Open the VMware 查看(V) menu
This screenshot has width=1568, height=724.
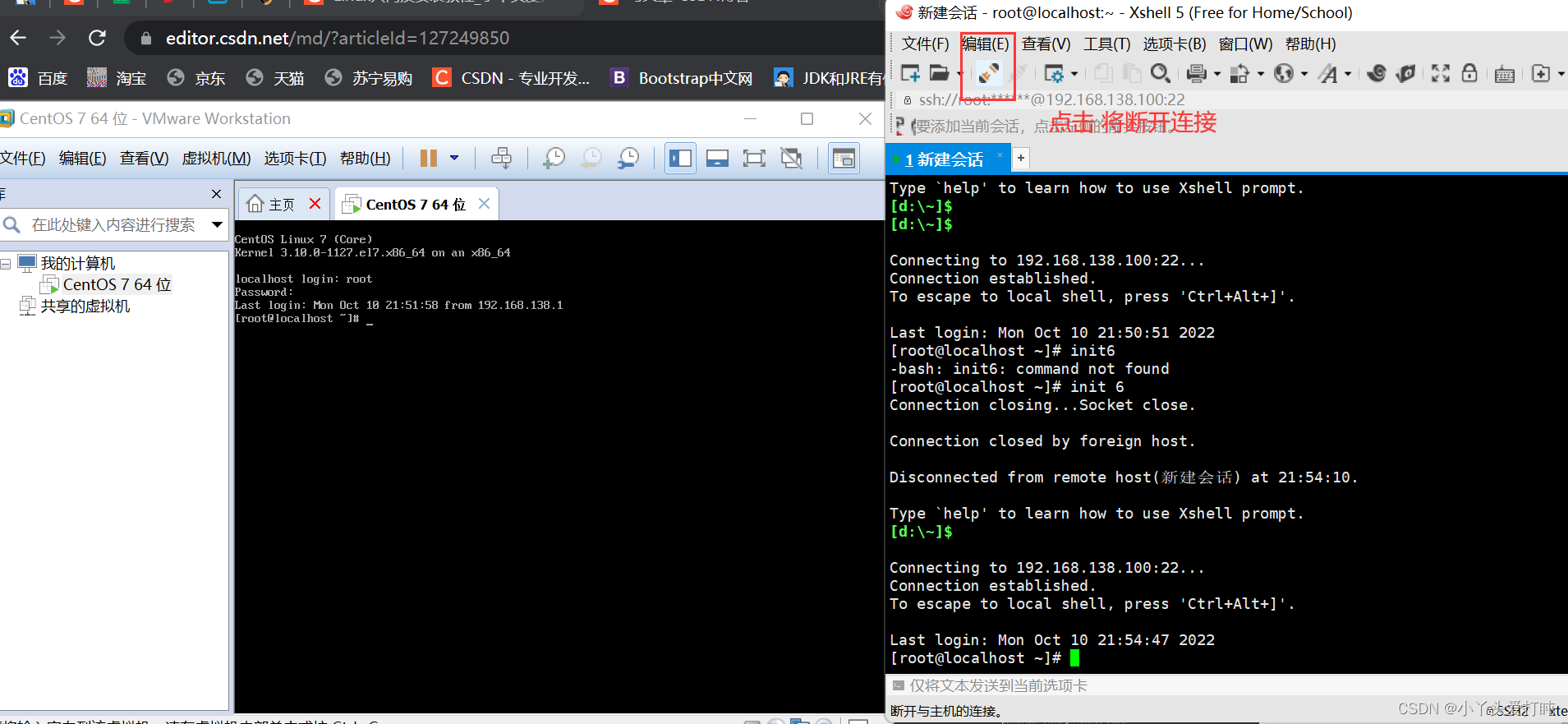[x=144, y=158]
